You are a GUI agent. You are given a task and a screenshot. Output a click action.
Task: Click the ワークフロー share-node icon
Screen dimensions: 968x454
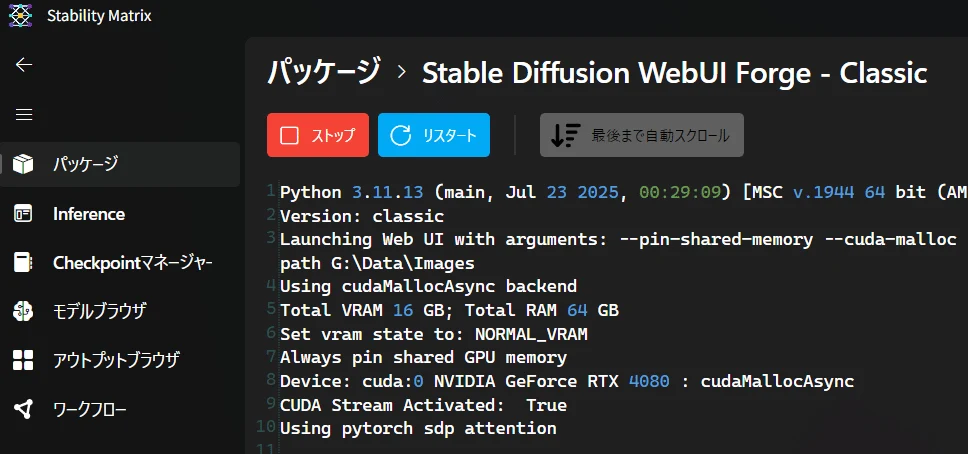point(23,409)
